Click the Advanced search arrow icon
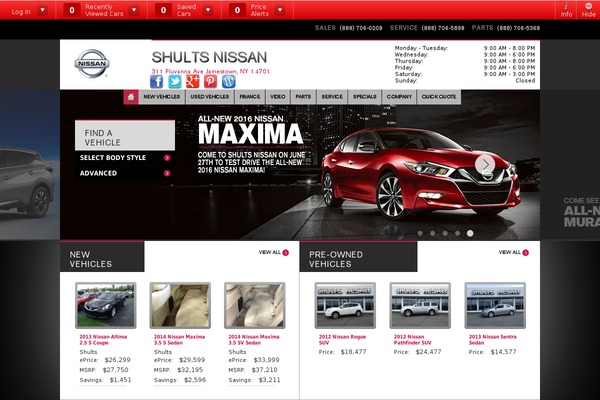The width and height of the screenshot is (600, 400). (167, 173)
